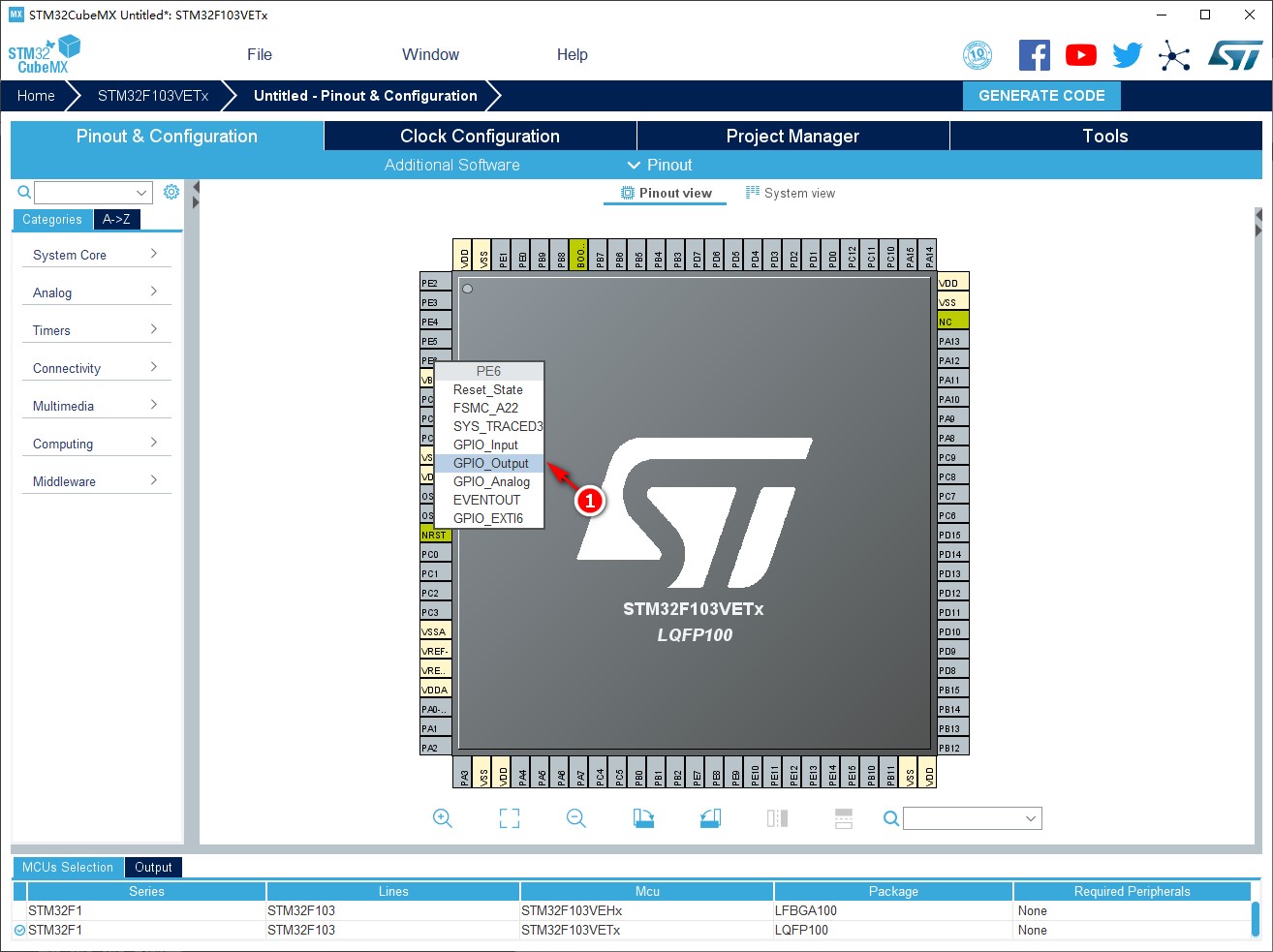Click the Best Fit view icon
The width and height of the screenshot is (1273, 952).
tap(509, 818)
